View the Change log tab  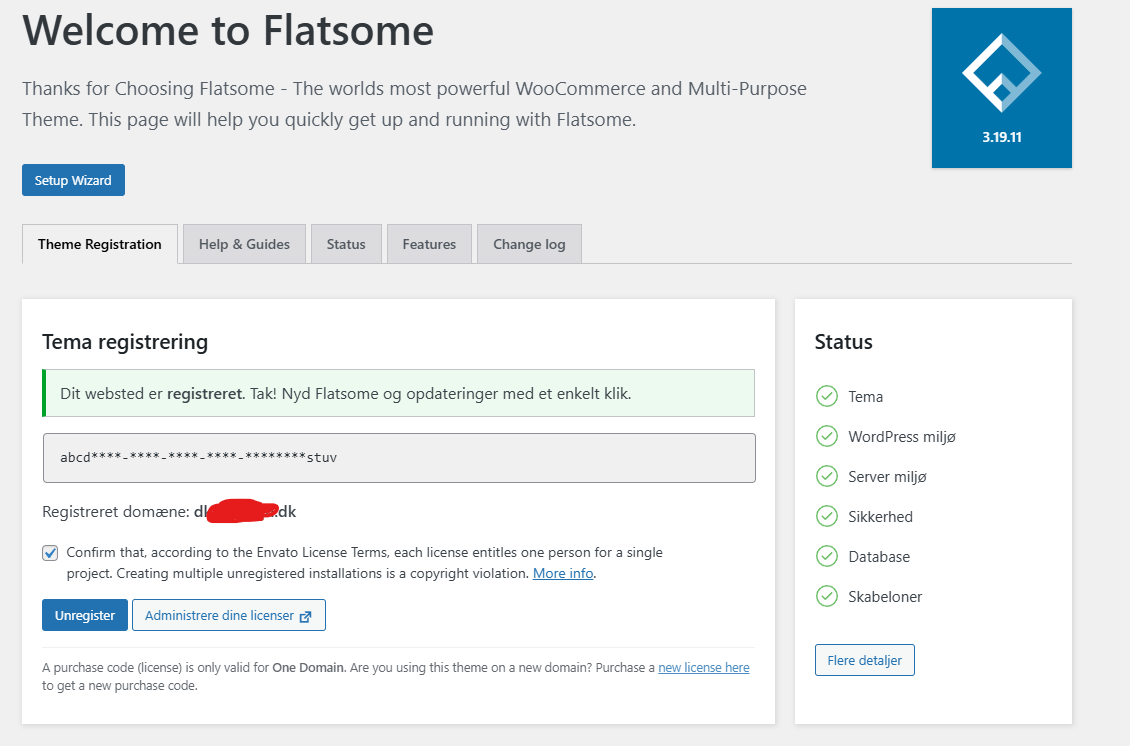pos(529,245)
